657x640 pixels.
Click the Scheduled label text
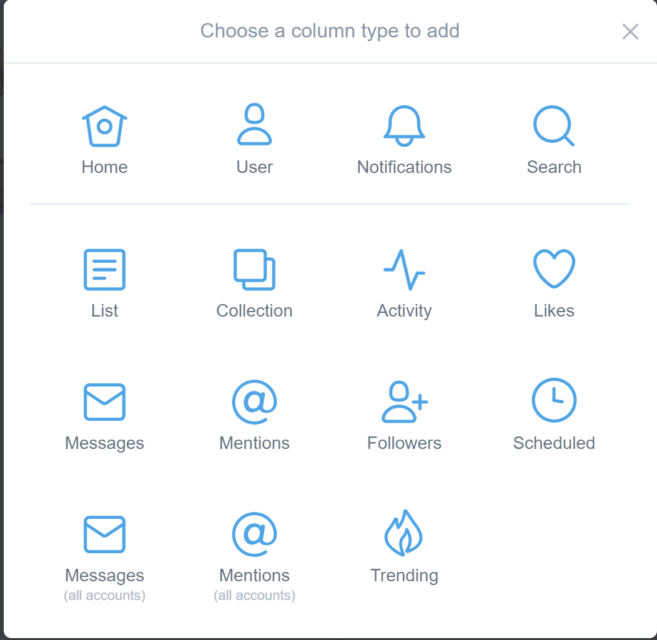(x=554, y=443)
